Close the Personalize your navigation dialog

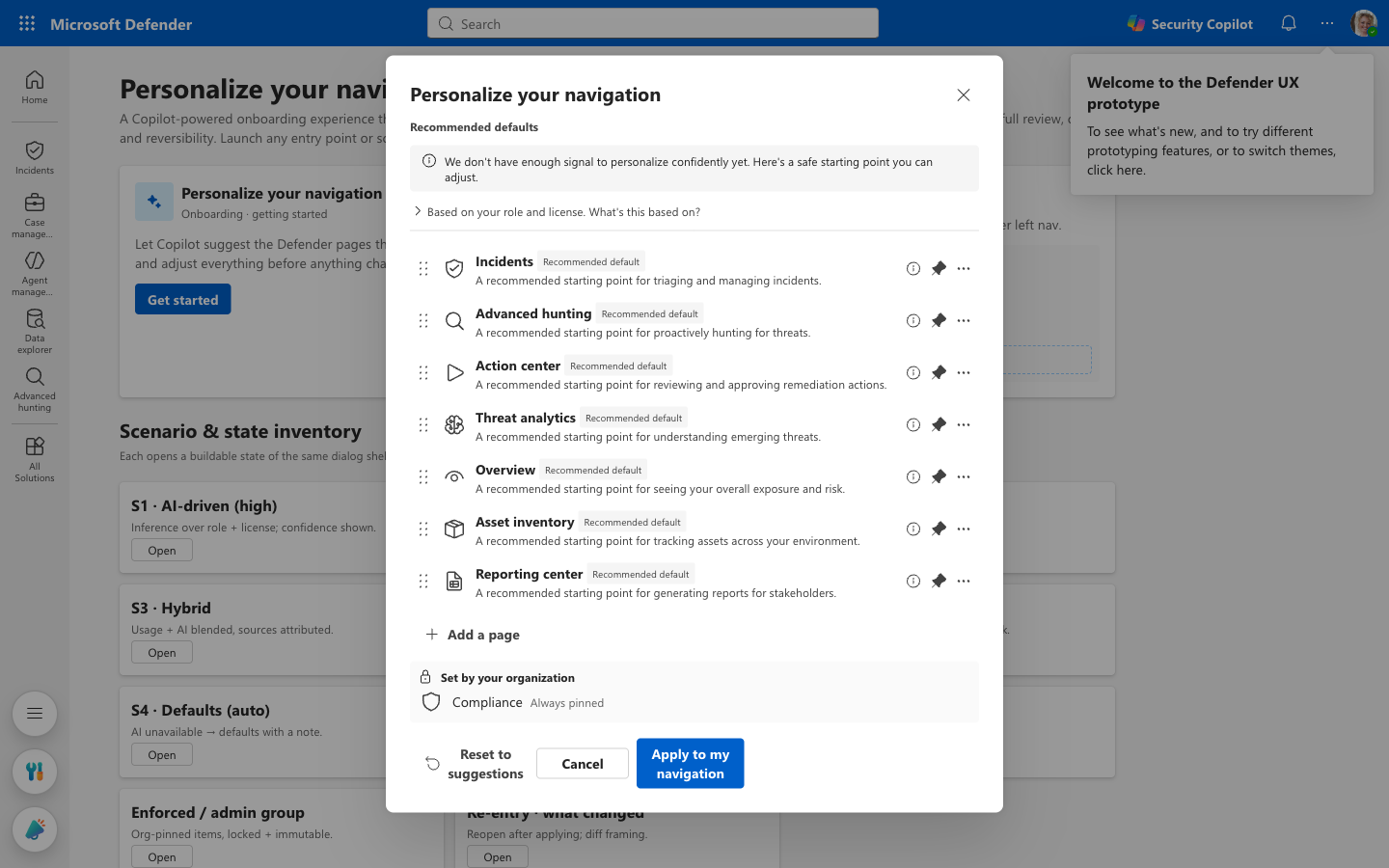coord(964,95)
